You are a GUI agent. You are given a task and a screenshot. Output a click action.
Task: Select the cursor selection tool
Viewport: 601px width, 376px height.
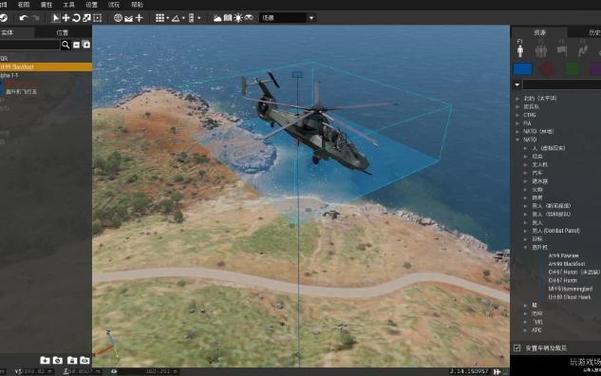(x=56, y=18)
